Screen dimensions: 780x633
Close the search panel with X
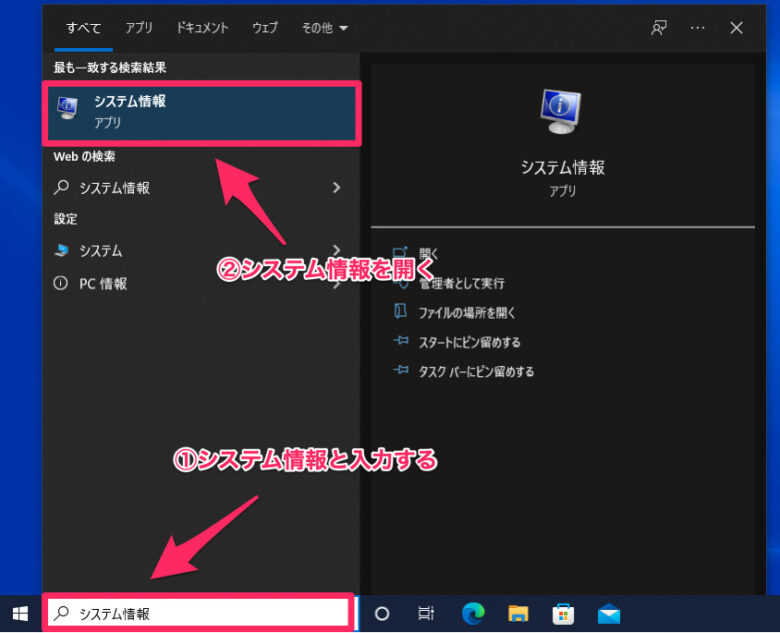point(736,28)
